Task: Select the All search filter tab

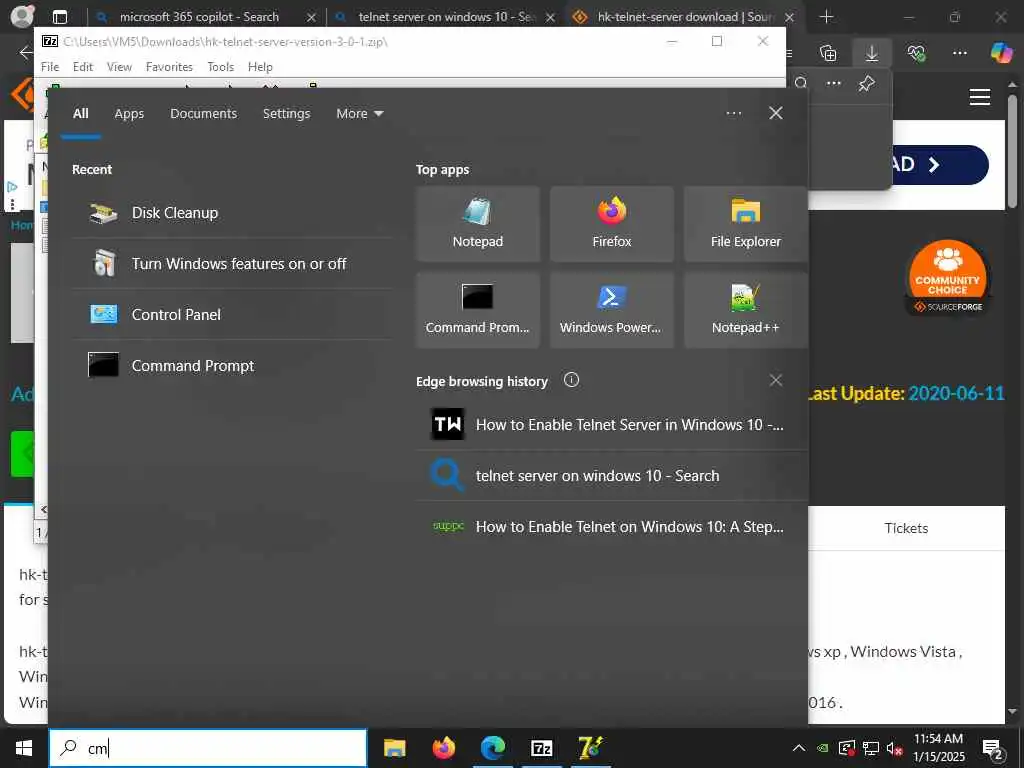Action: [80, 114]
